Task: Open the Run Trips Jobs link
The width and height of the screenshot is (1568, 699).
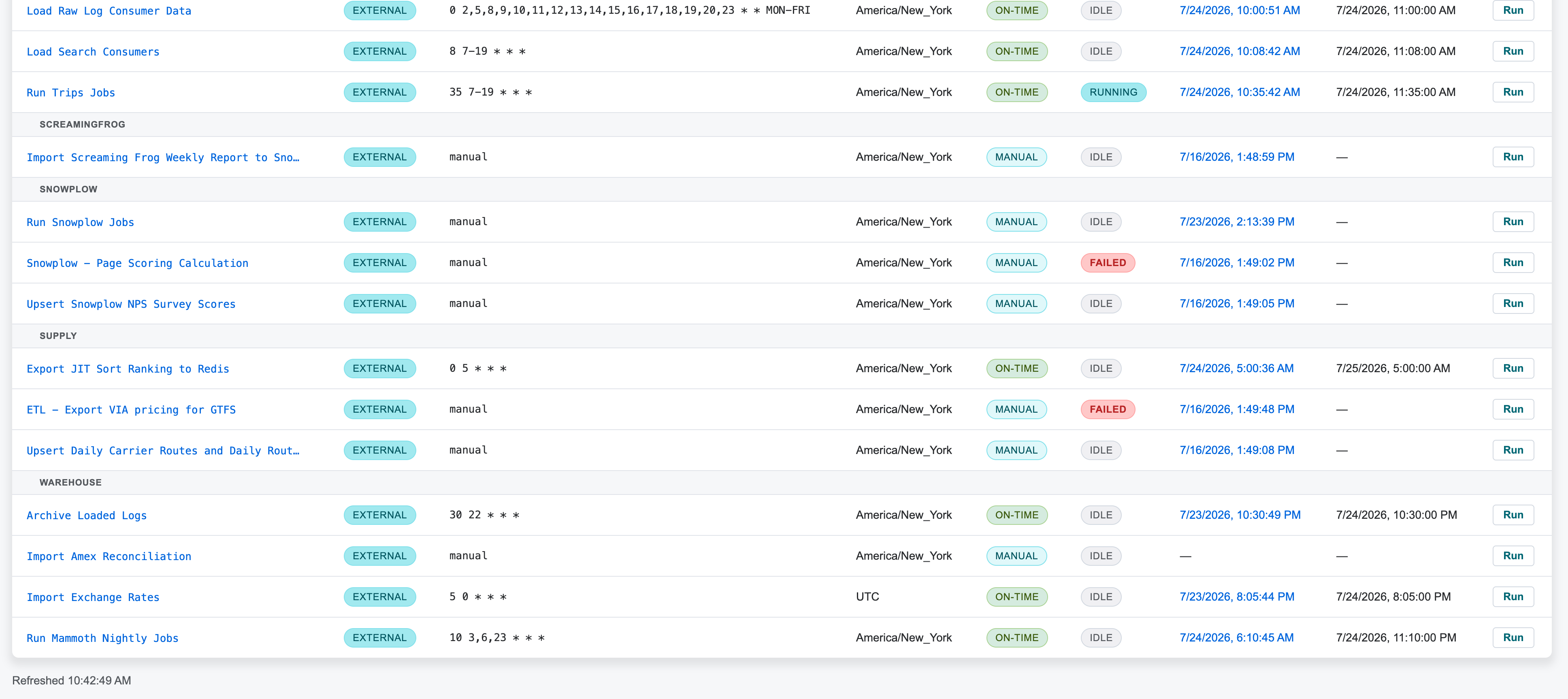Action: tap(70, 93)
